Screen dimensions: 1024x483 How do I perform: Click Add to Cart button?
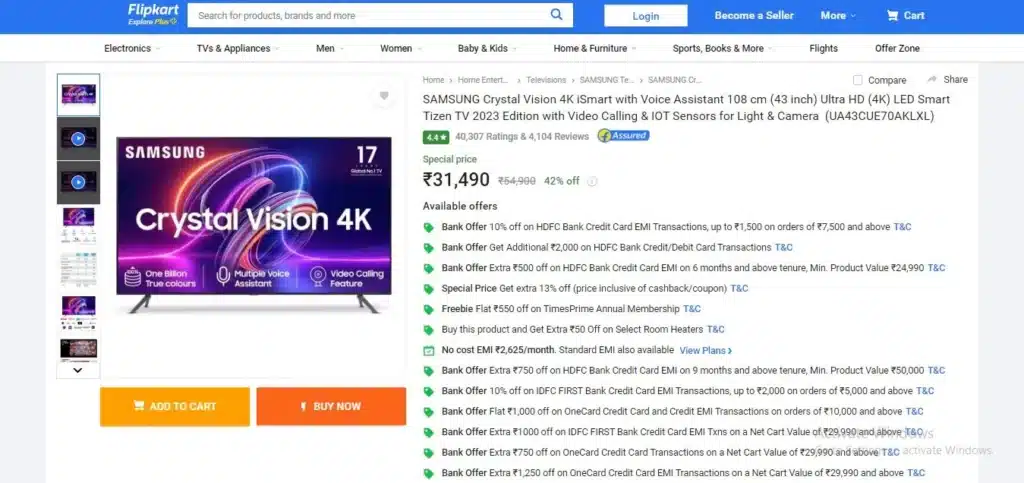(175, 406)
